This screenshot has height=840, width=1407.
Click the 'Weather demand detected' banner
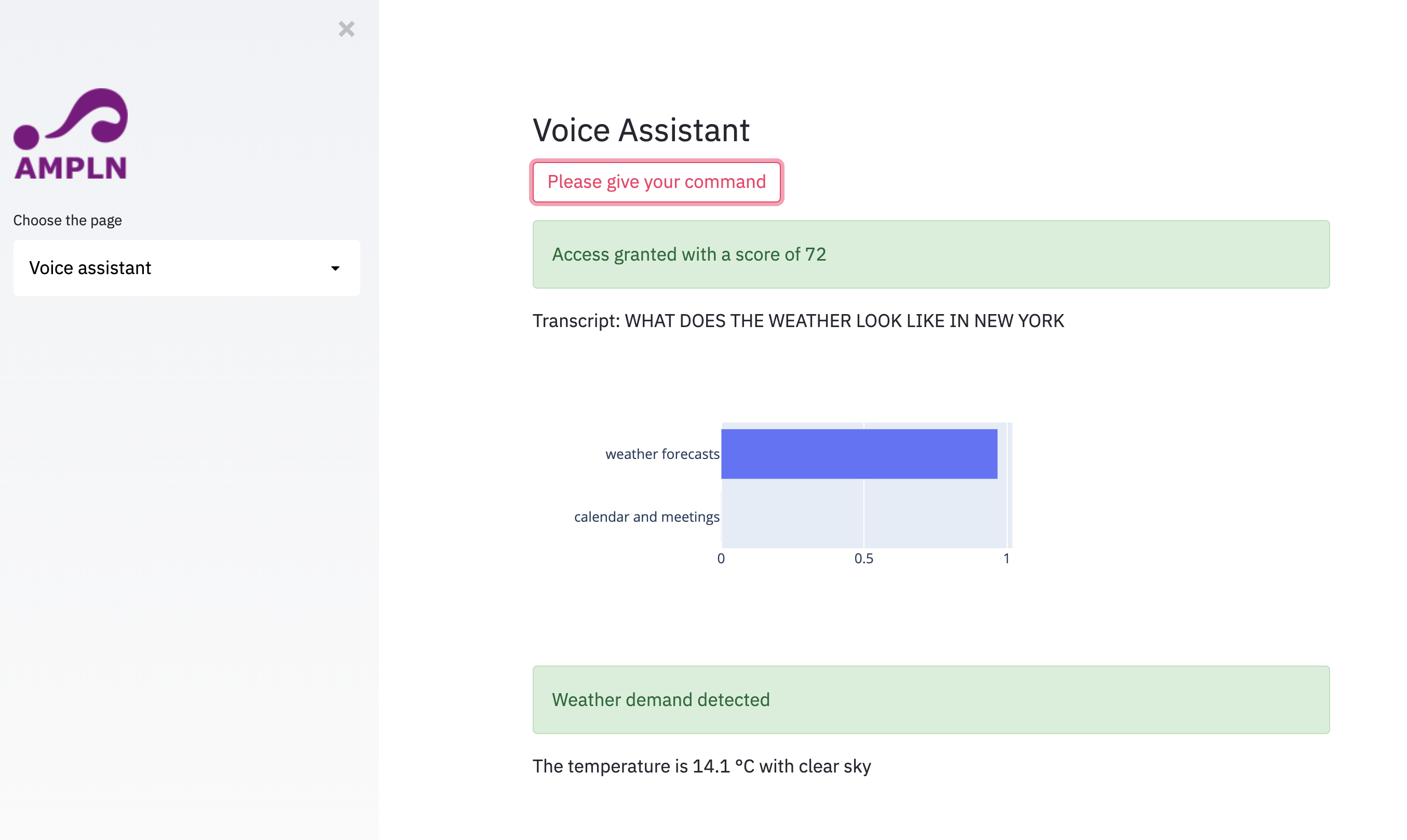(x=930, y=700)
